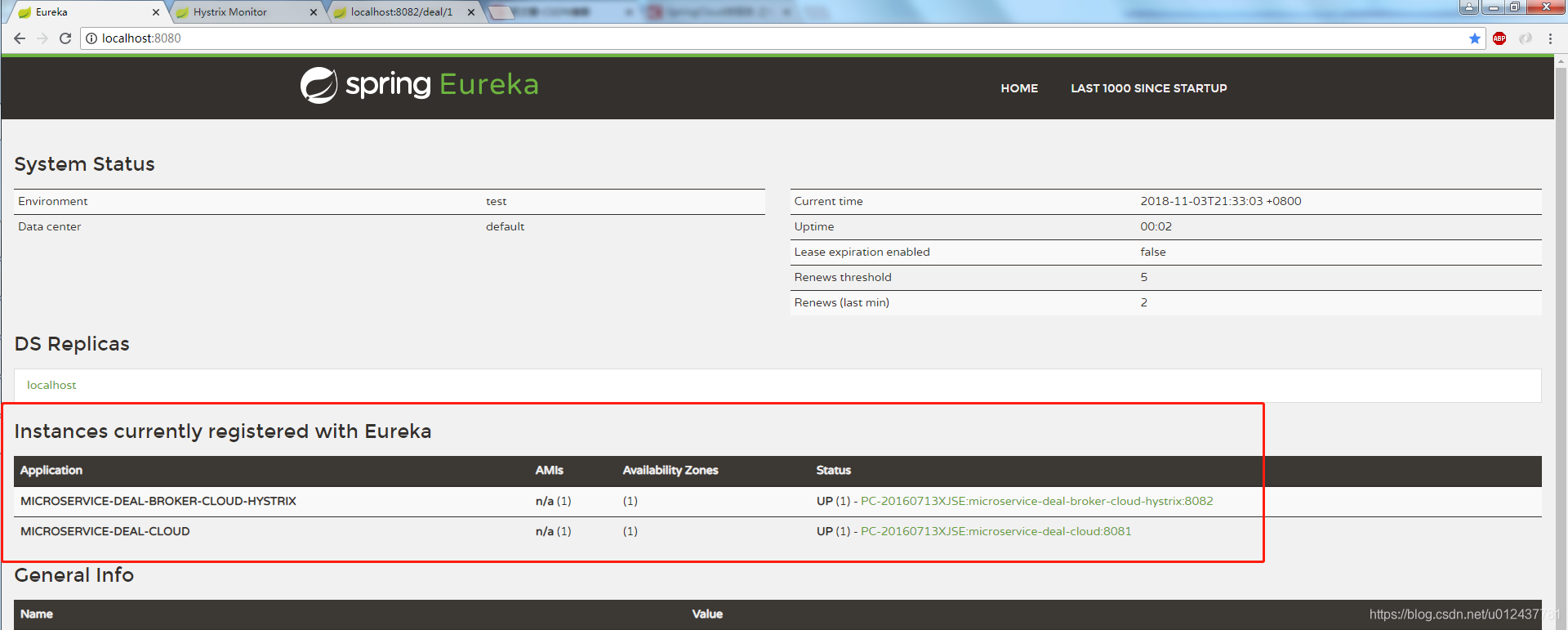The image size is (1568, 630).
Task: Click the Application column header
Action: click(51, 471)
